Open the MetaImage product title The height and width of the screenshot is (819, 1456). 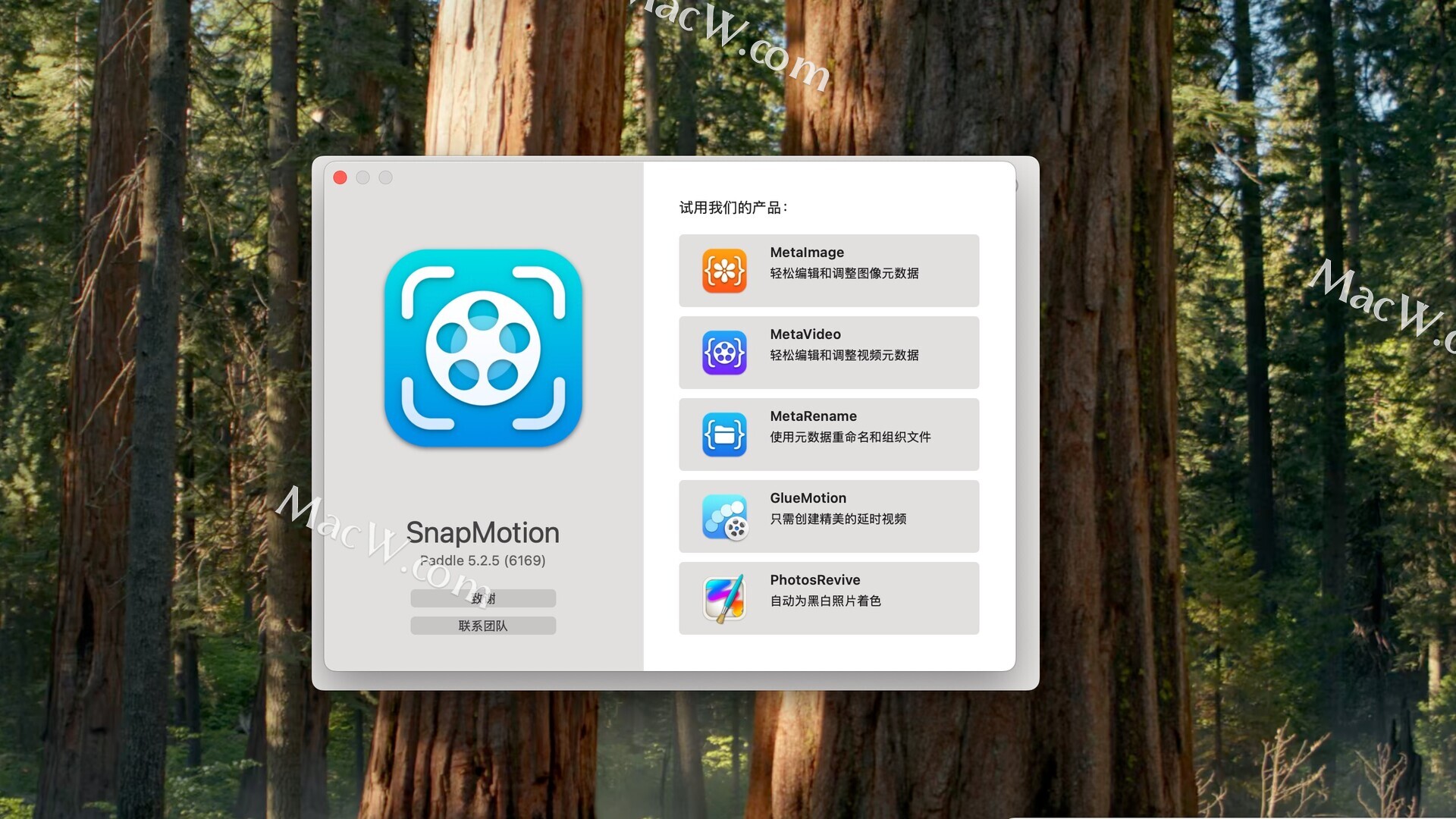(807, 253)
